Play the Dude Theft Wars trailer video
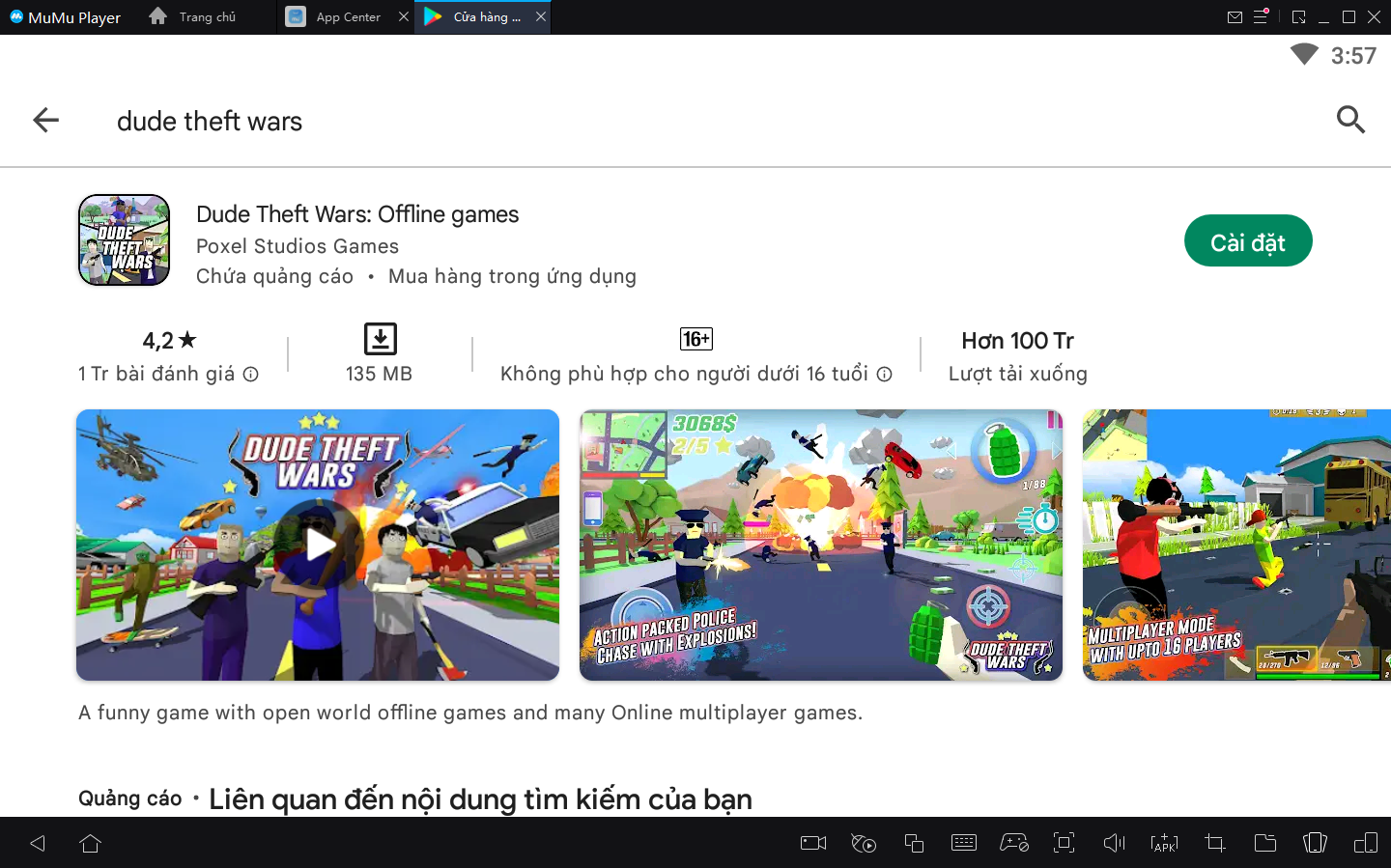This screenshot has width=1391, height=868. point(318,545)
